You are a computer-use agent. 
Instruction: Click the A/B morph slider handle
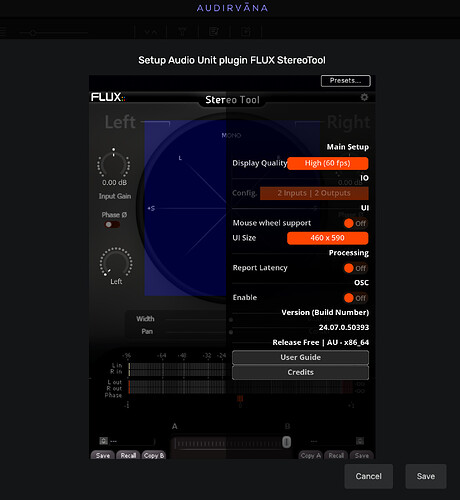click(287, 442)
